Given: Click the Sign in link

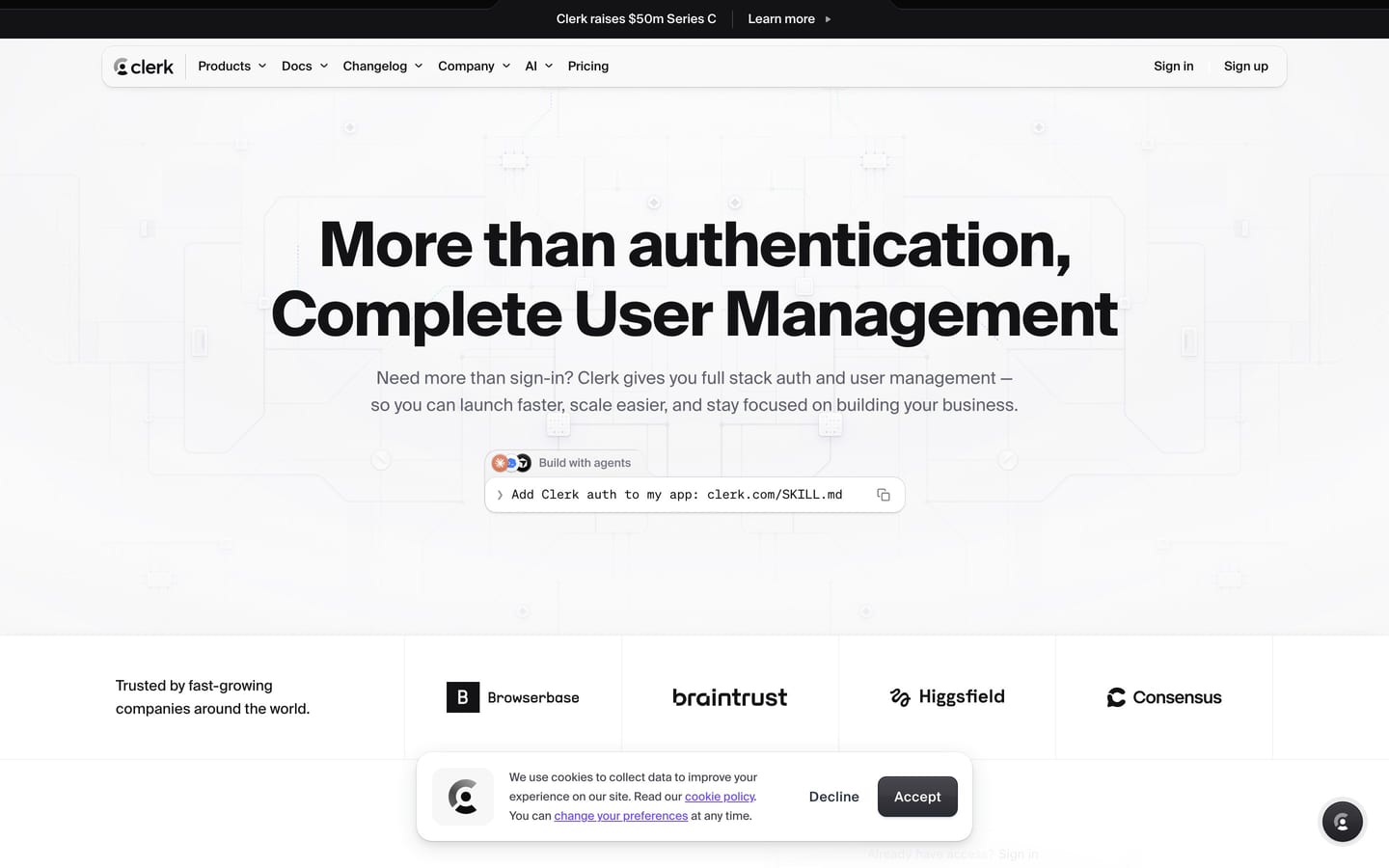Looking at the screenshot, I should [1174, 67].
